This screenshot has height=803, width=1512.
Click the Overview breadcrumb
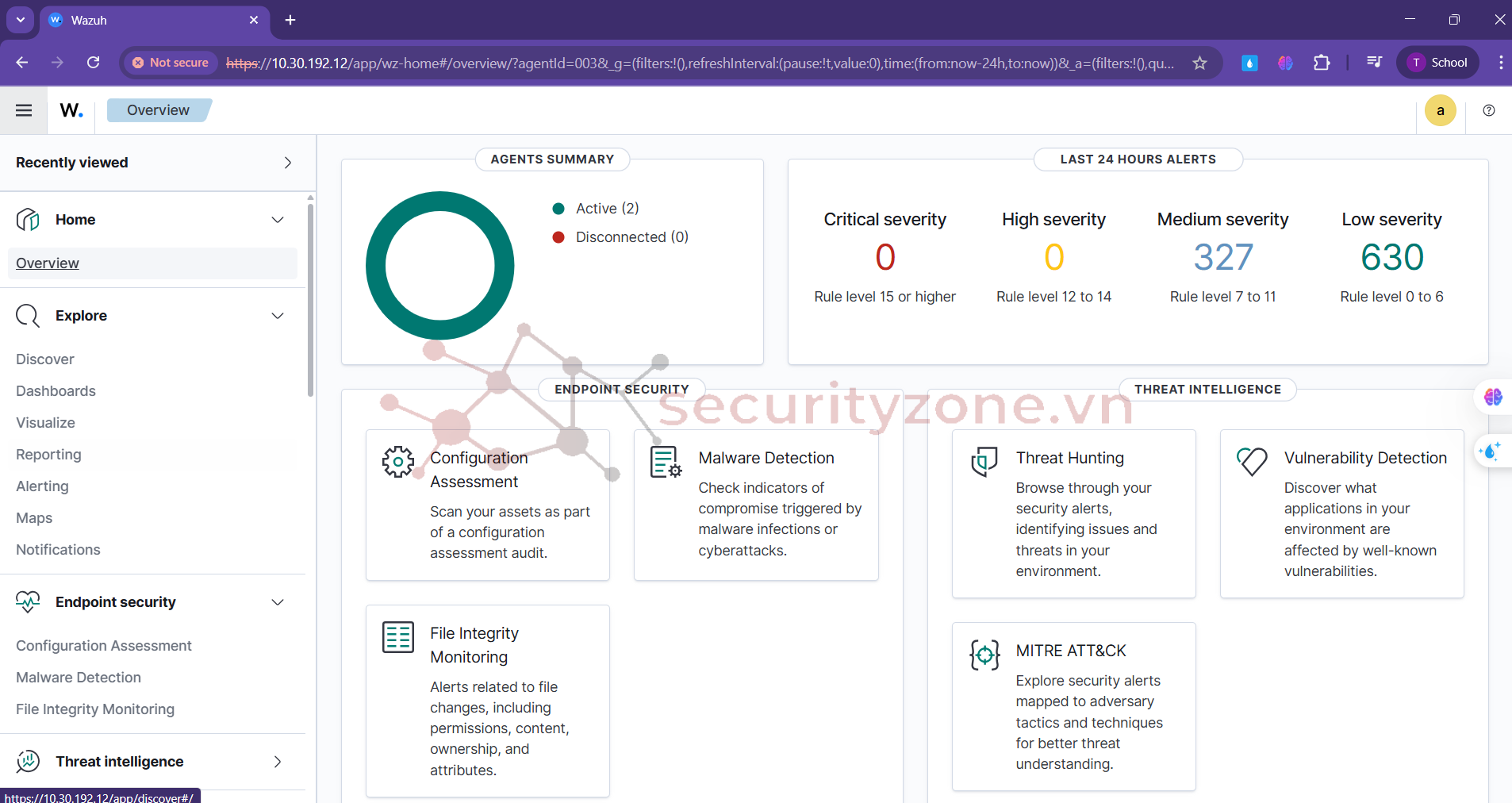point(158,110)
